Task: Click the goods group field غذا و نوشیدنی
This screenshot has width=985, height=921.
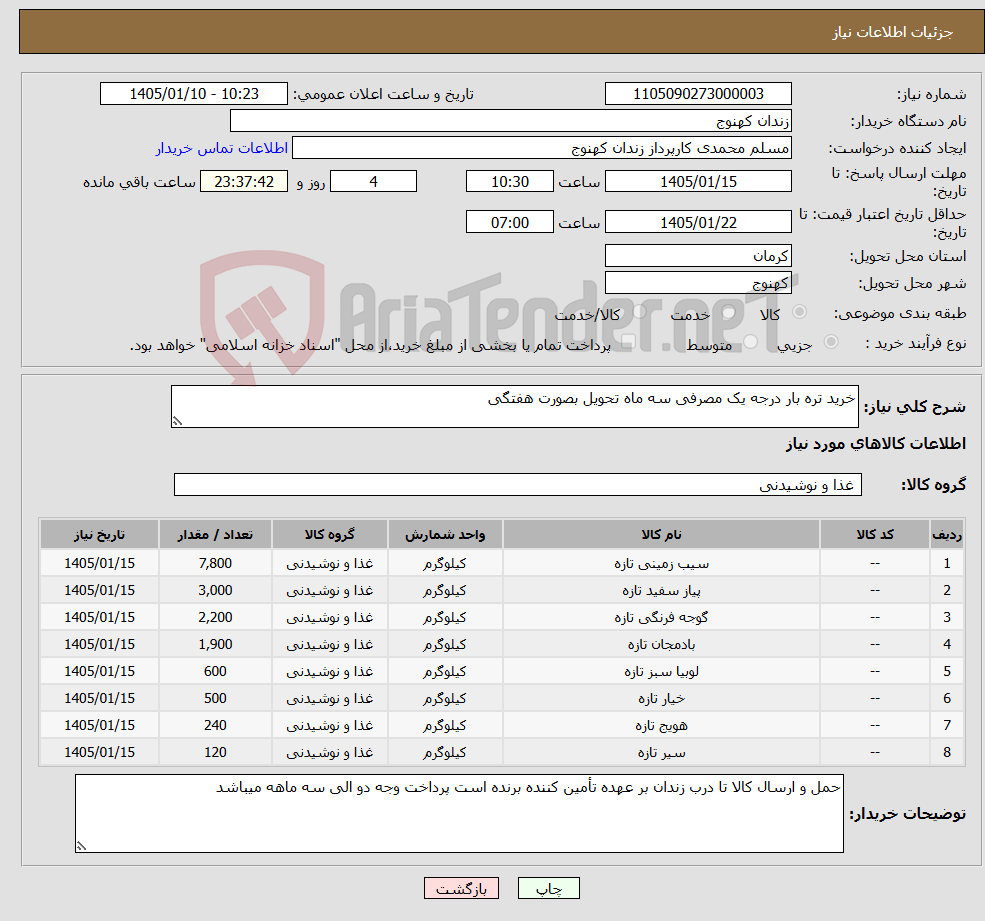Action: point(518,485)
